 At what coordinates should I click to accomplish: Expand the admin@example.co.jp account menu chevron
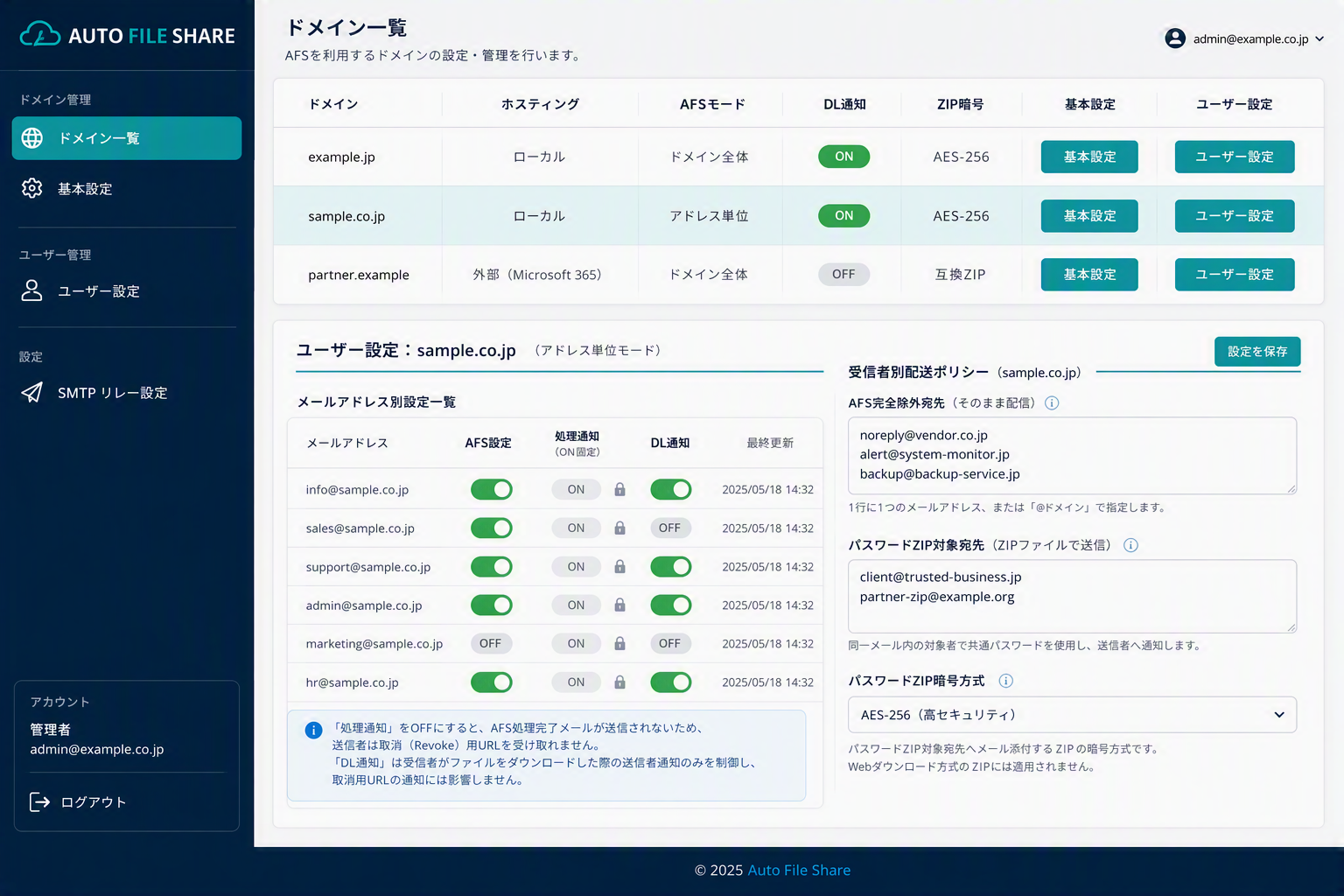click(1319, 38)
